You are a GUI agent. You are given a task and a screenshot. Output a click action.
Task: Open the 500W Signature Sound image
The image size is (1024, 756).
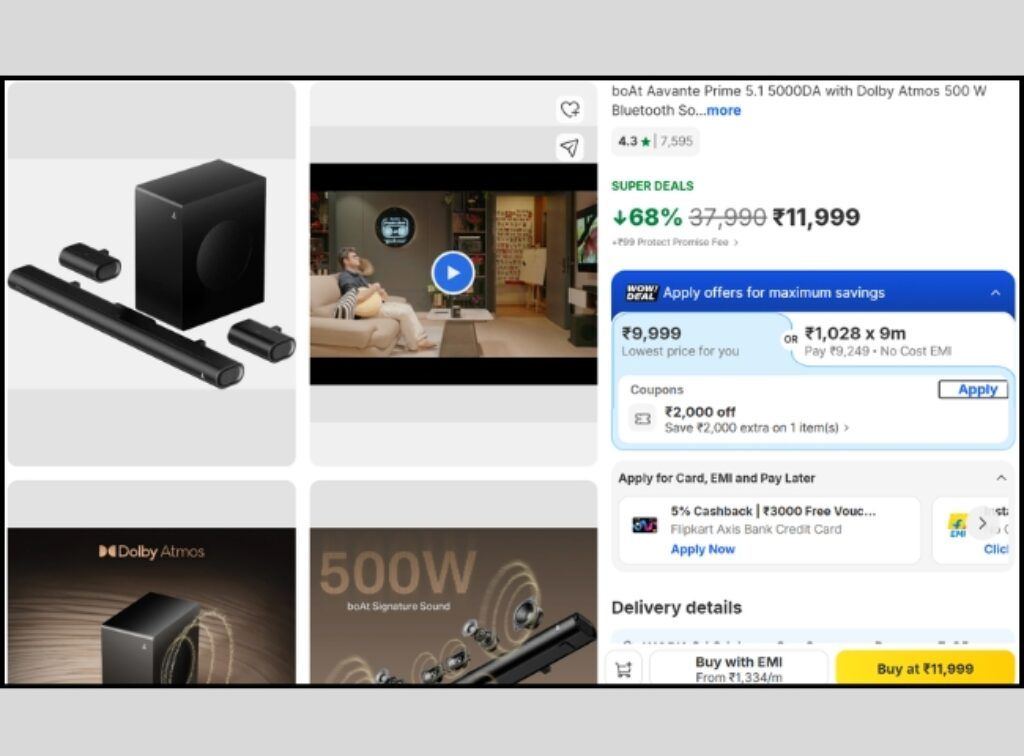click(453, 583)
